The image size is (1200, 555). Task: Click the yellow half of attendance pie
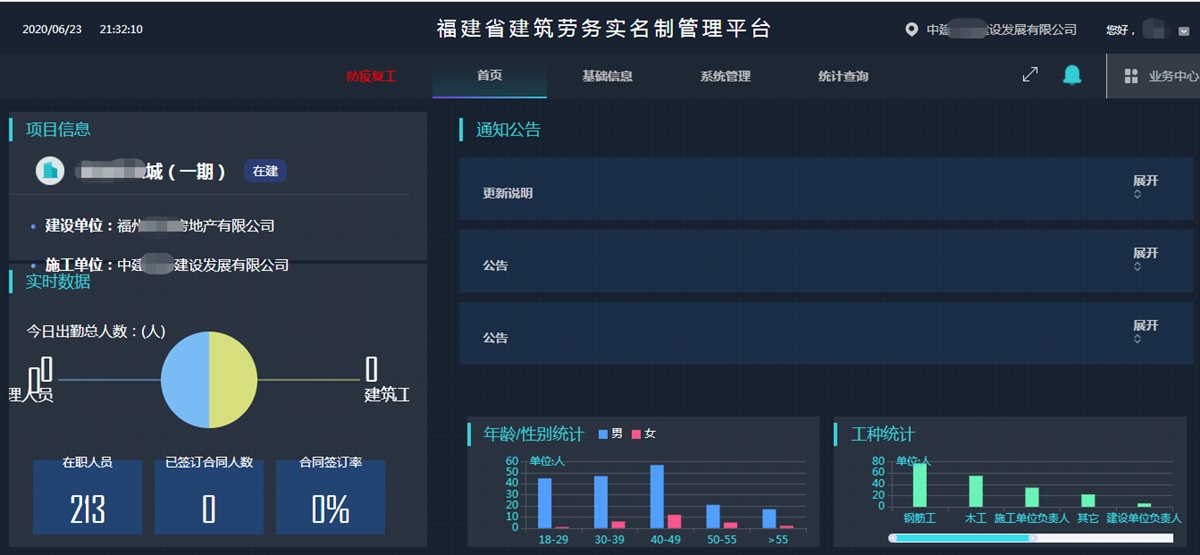[233, 380]
